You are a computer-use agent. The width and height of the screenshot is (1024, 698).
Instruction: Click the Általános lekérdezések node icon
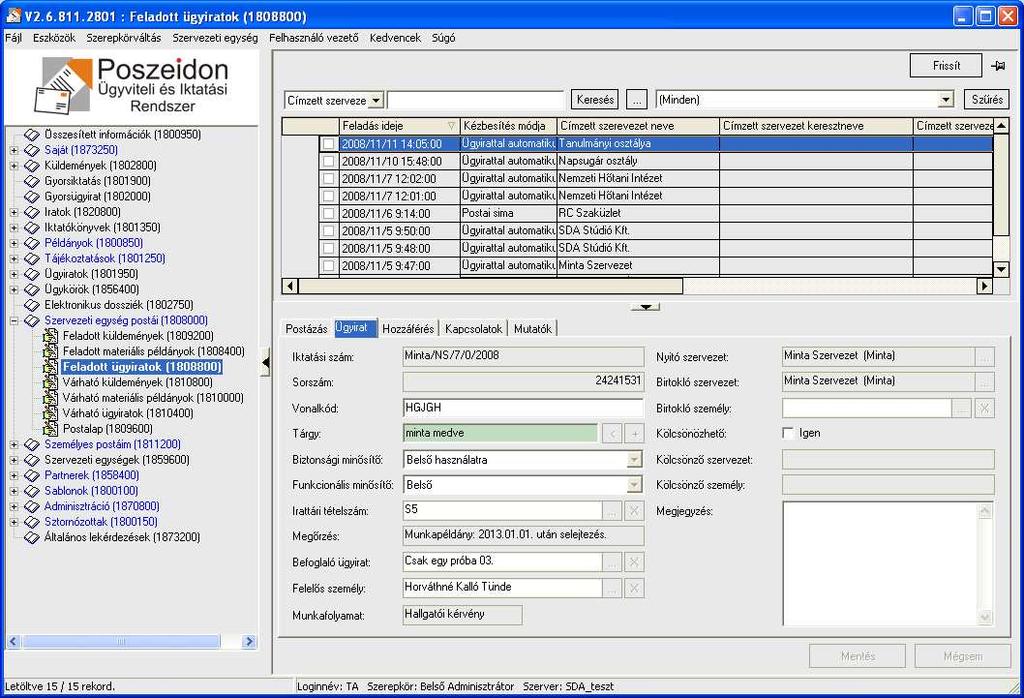31,537
